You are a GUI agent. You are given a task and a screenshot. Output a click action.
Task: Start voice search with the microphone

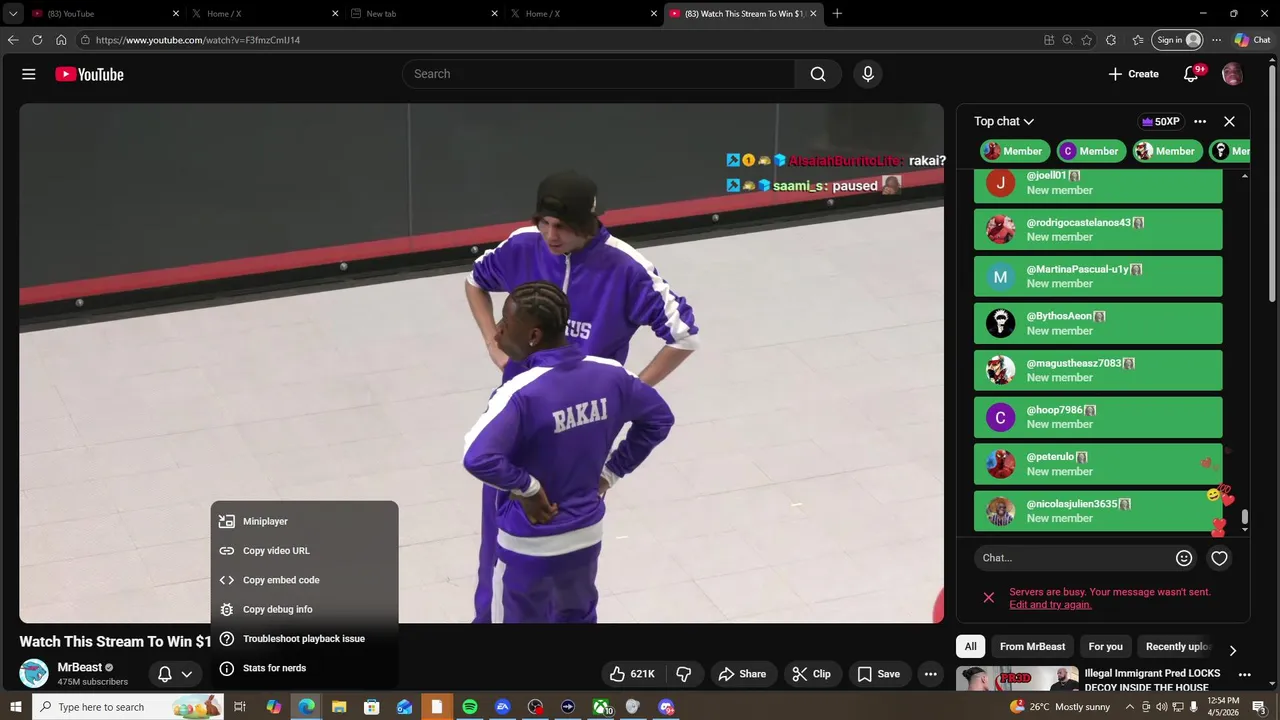(x=868, y=74)
